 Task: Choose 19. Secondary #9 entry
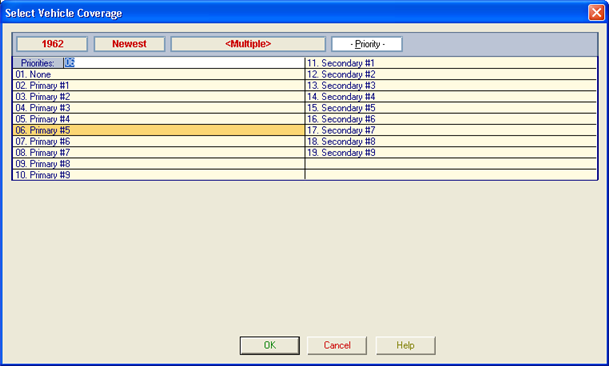(x=451, y=153)
